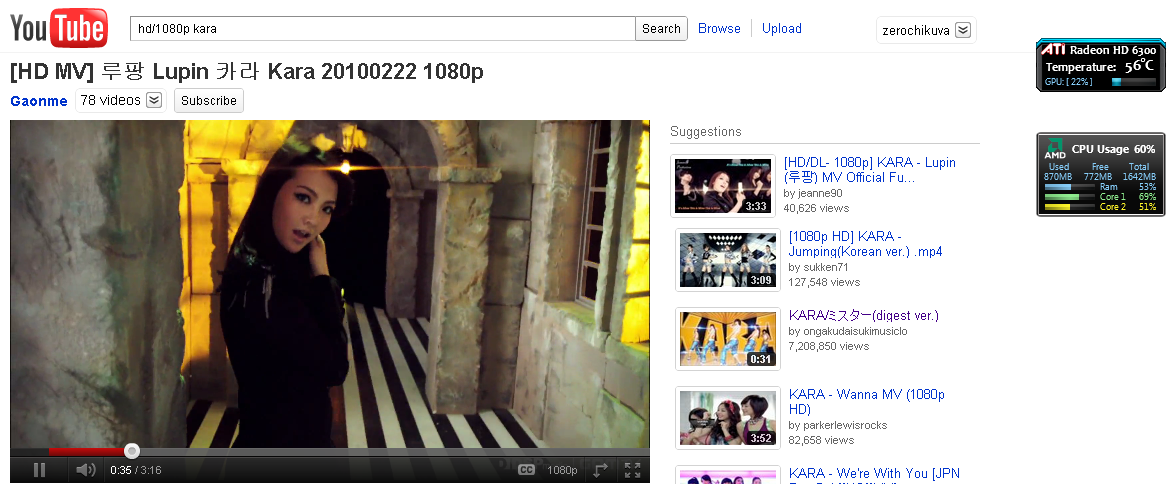The height and width of the screenshot is (484, 1167).
Task: Open the '[1080p HD] KARA - Jumping' title link
Action: click(865, 243)
